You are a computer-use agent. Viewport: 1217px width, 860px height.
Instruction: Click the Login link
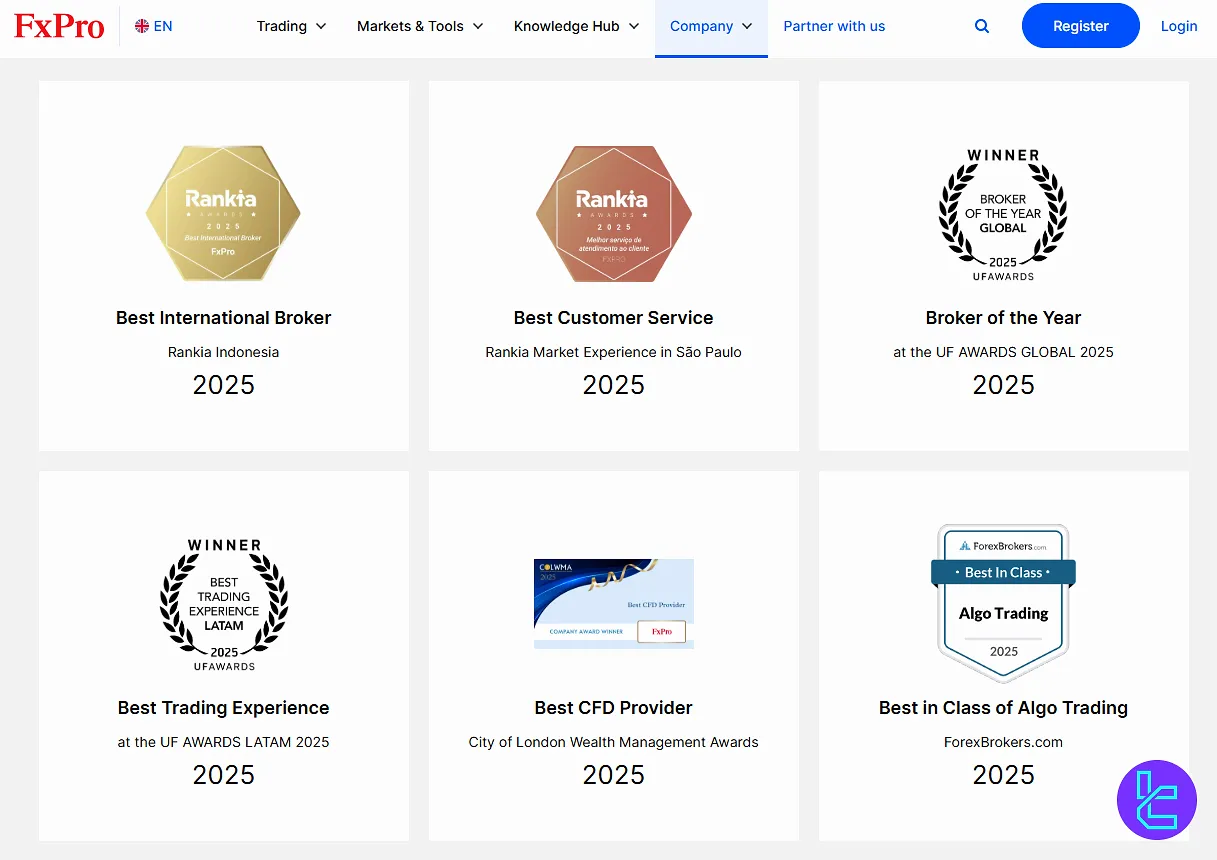point(1179,26)
